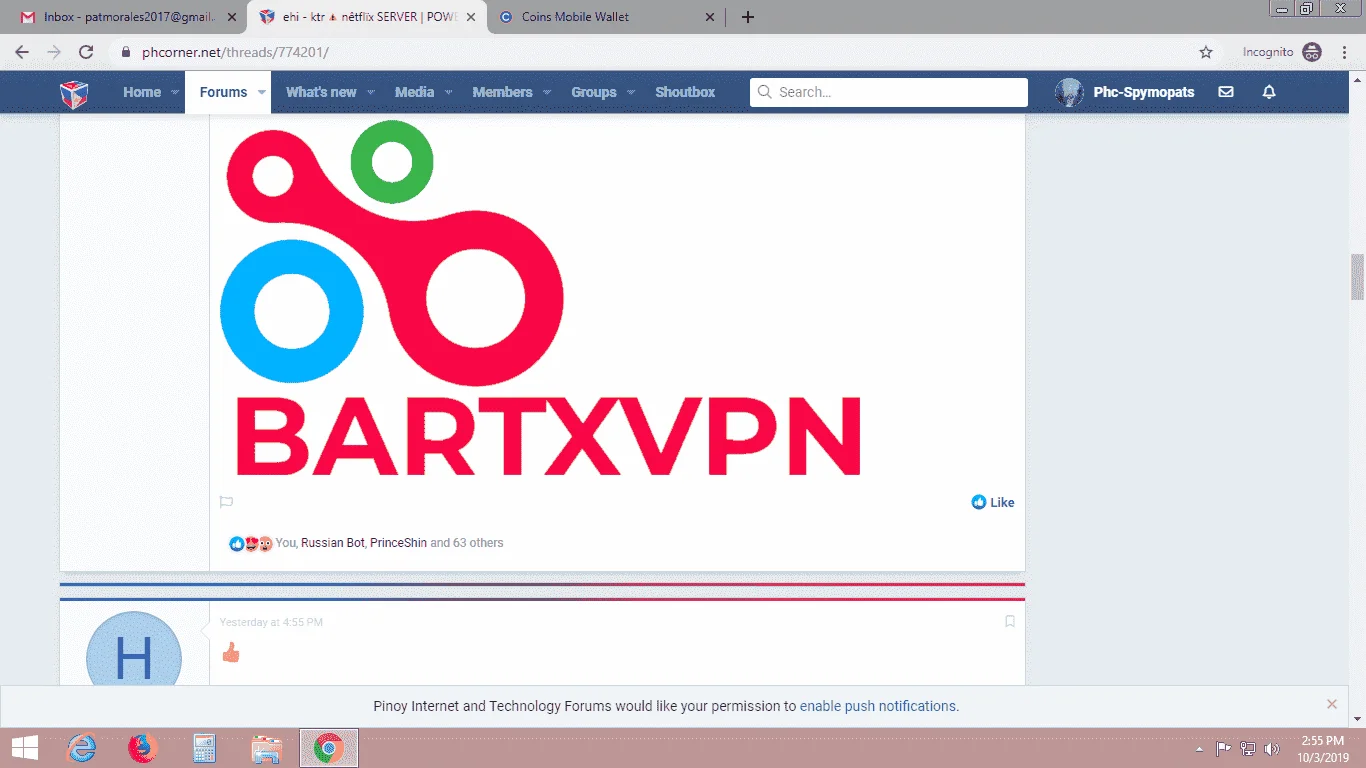This screenshot has height=768, width=1366.
Task: Open the Windows Start menu
Action: point(25,747)
